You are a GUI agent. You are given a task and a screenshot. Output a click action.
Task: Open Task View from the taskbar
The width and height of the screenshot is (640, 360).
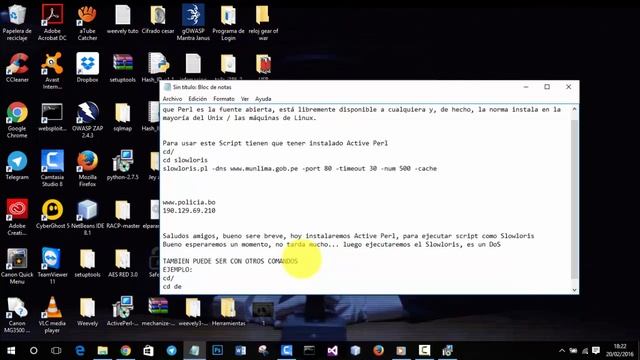pyautogui.click(x=56, y=350)
